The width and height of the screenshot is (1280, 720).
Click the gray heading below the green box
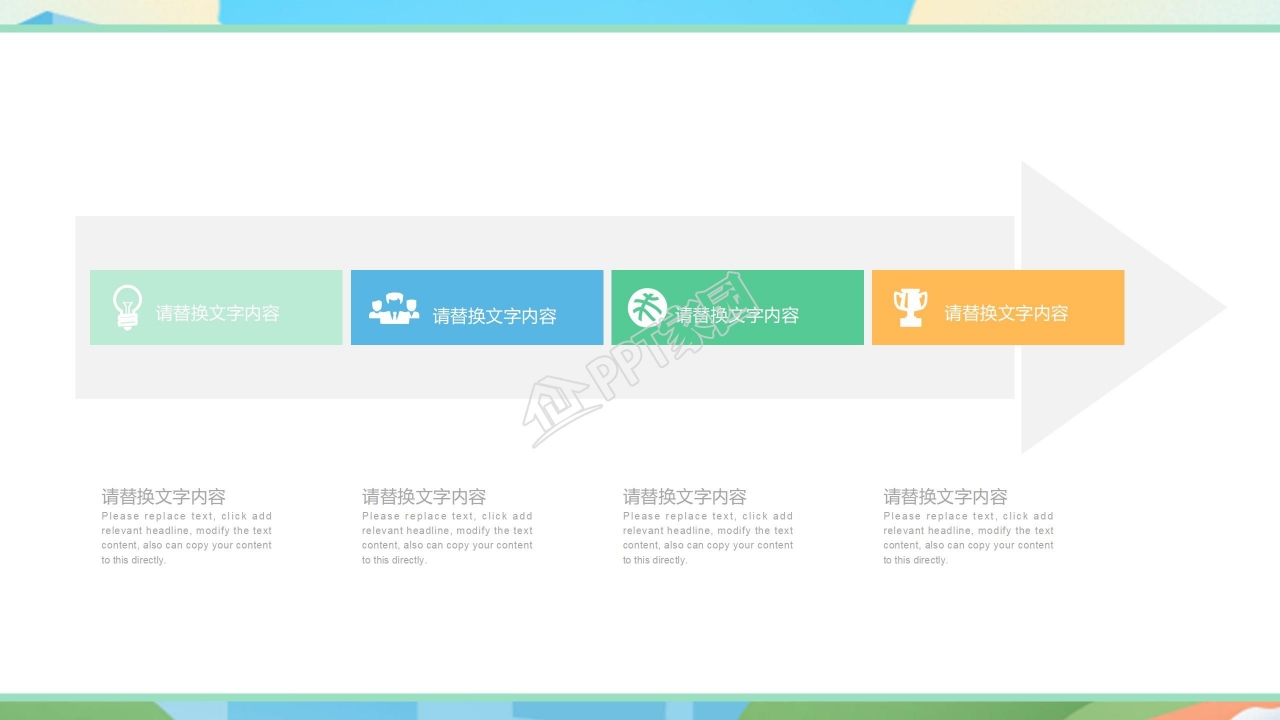pyautogui.click(x=685, y=496)
